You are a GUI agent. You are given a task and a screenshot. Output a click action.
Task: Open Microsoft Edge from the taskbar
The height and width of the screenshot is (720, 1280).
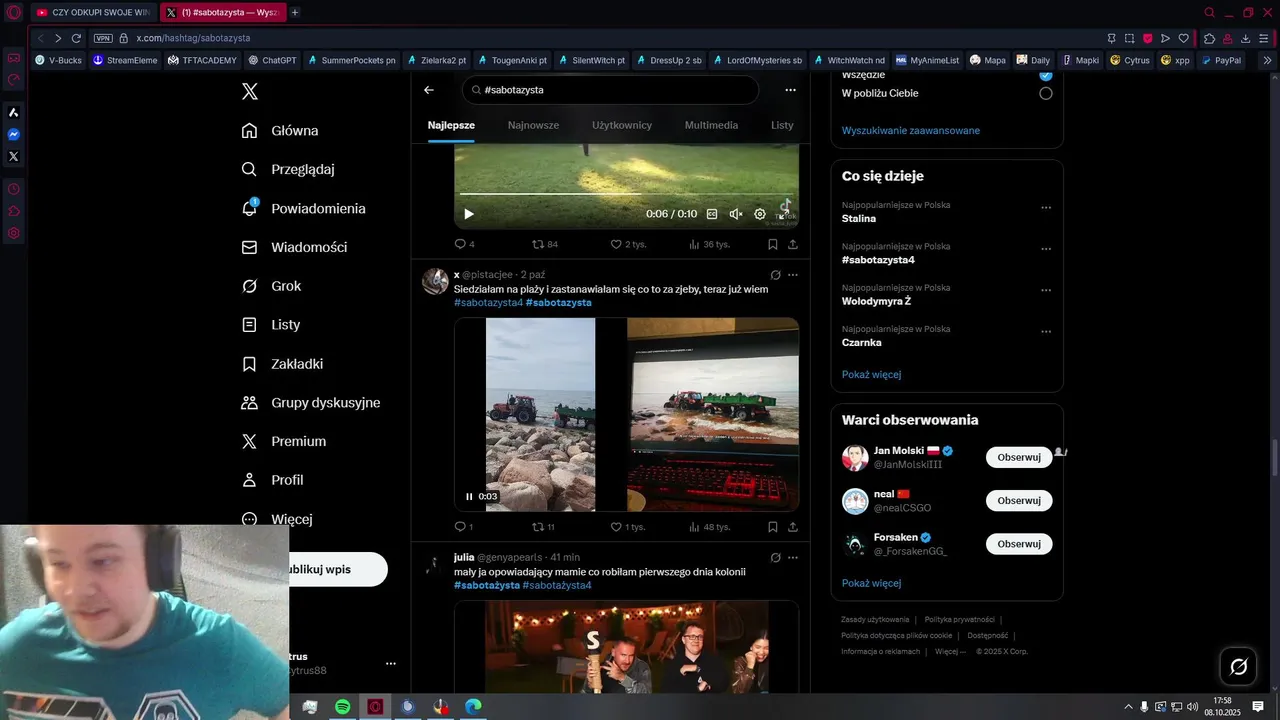point(473,707)
